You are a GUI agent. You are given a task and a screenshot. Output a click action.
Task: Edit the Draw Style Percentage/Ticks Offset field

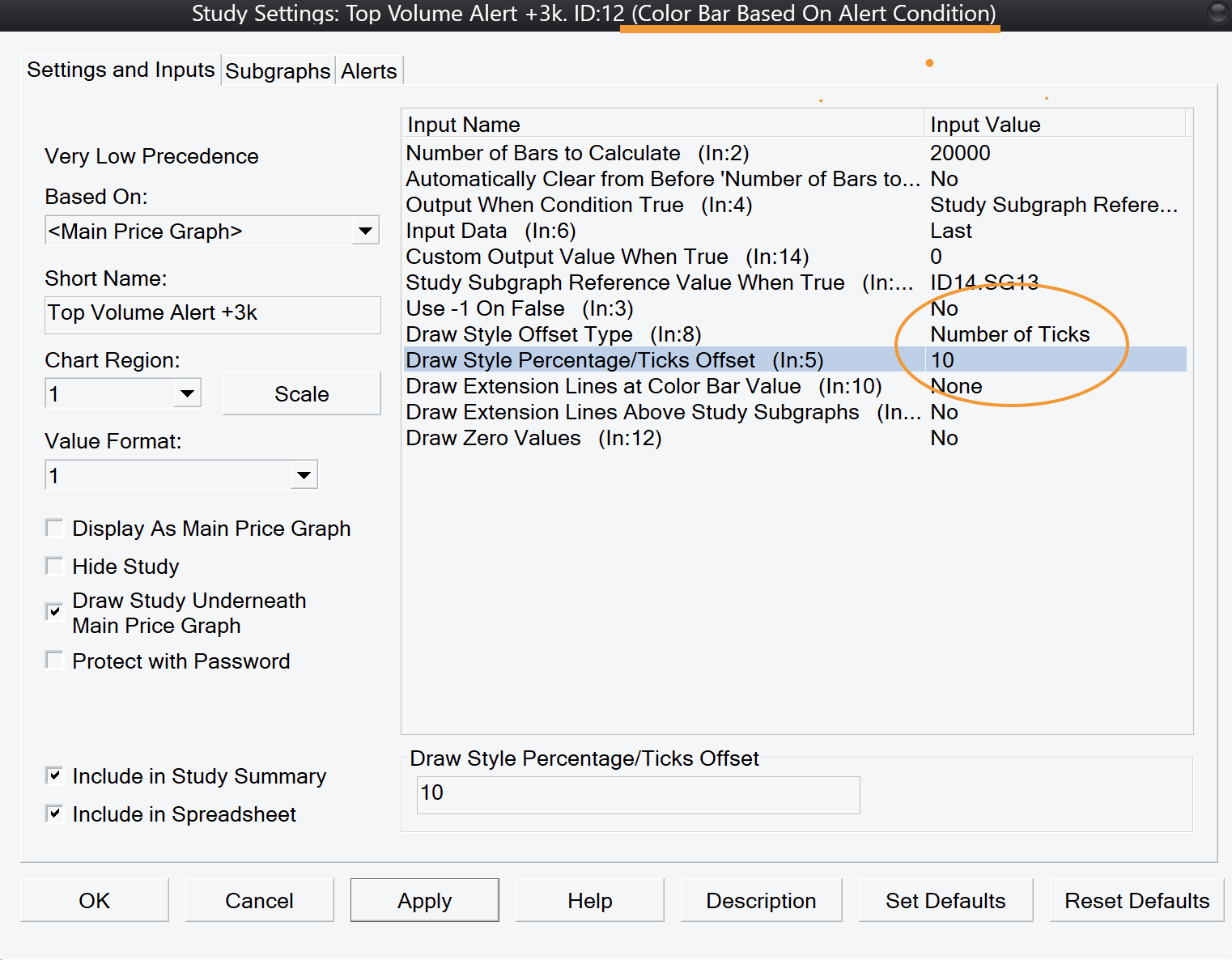coord(637,794)
